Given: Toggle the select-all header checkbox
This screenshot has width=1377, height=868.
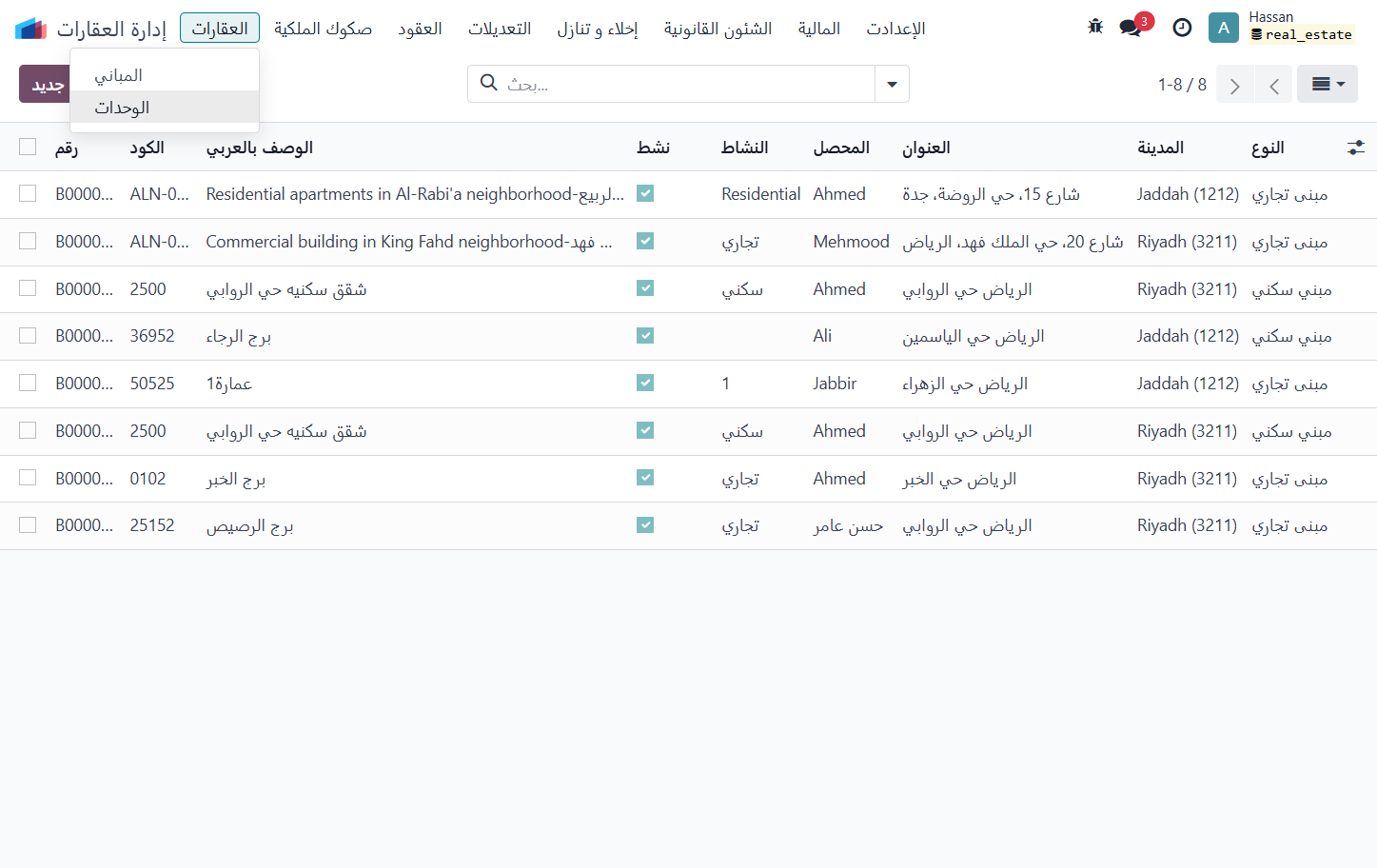Looking at the screenshot, I should pos(28,147).
